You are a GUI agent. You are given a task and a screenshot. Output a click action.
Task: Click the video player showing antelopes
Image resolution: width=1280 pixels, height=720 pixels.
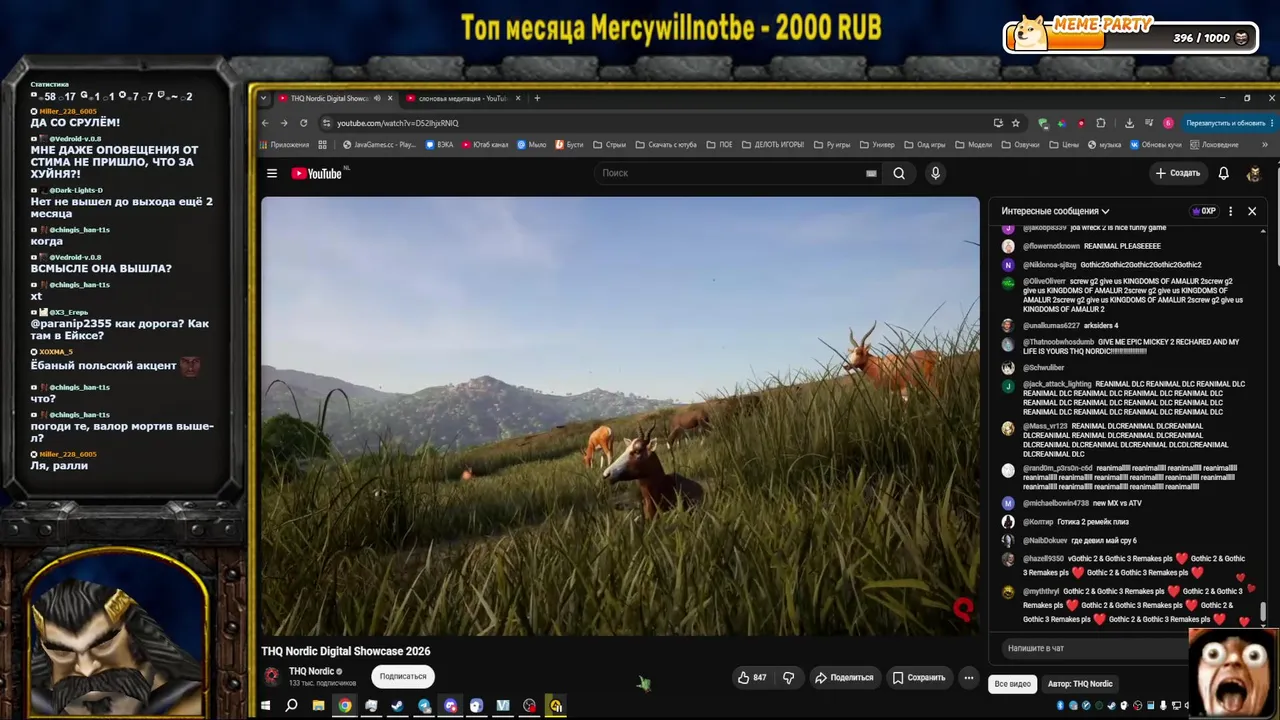tap(620, 416)
